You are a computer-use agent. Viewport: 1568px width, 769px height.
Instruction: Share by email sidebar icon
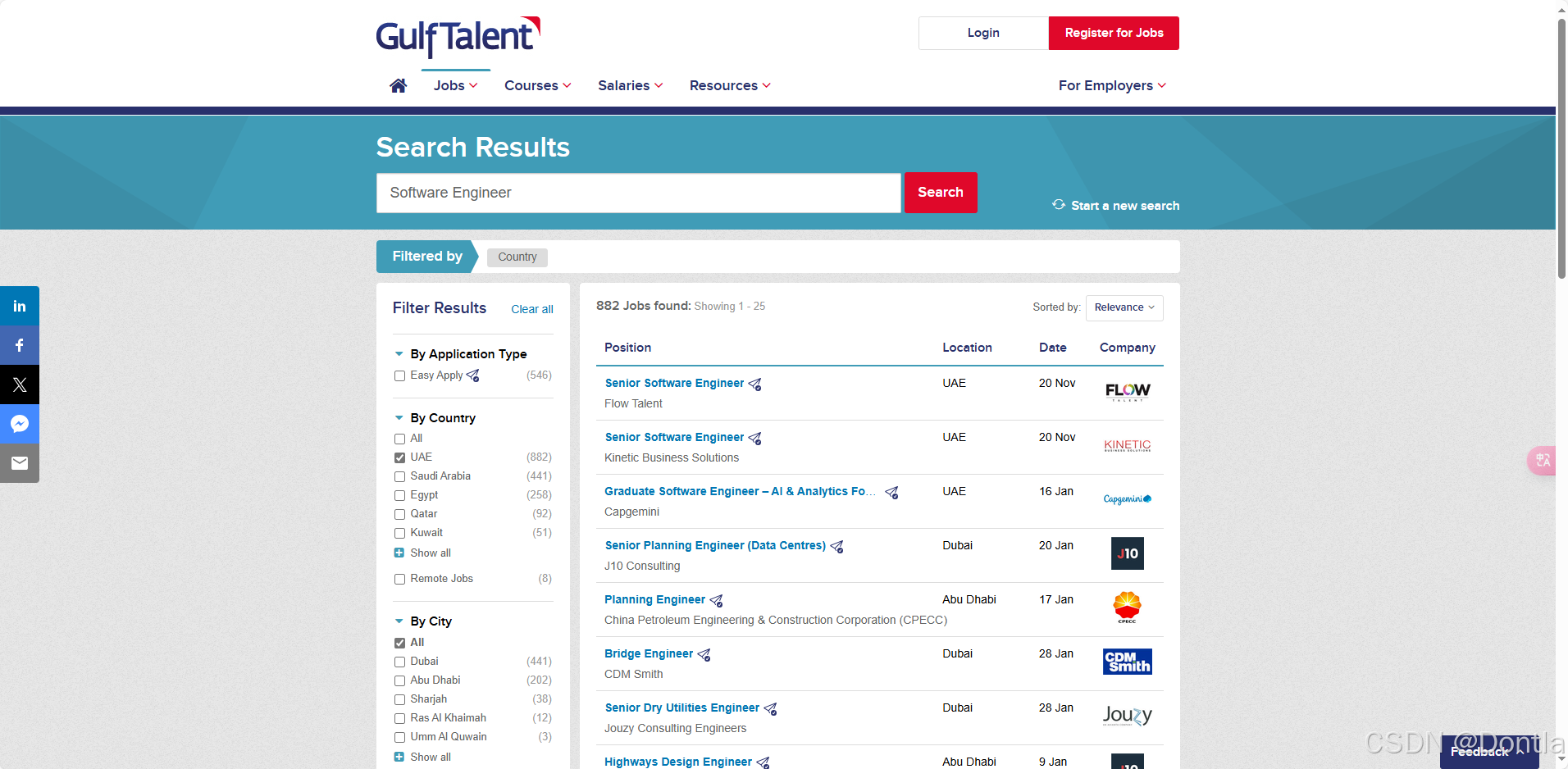point(20,463)
